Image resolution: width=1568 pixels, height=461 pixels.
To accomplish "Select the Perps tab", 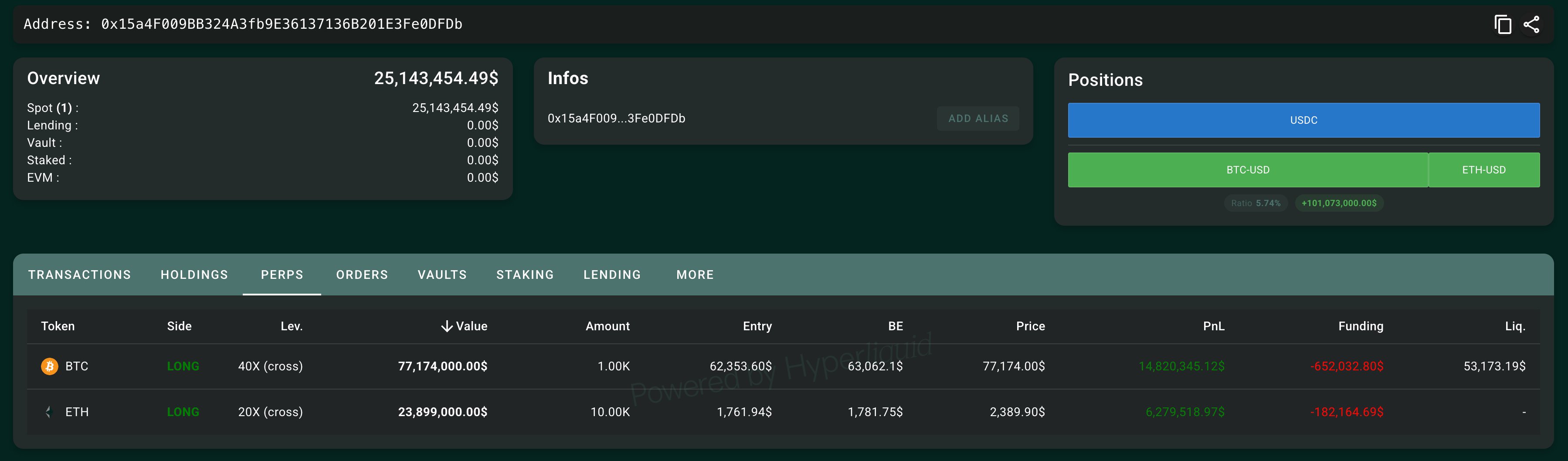I will [282, 275].
